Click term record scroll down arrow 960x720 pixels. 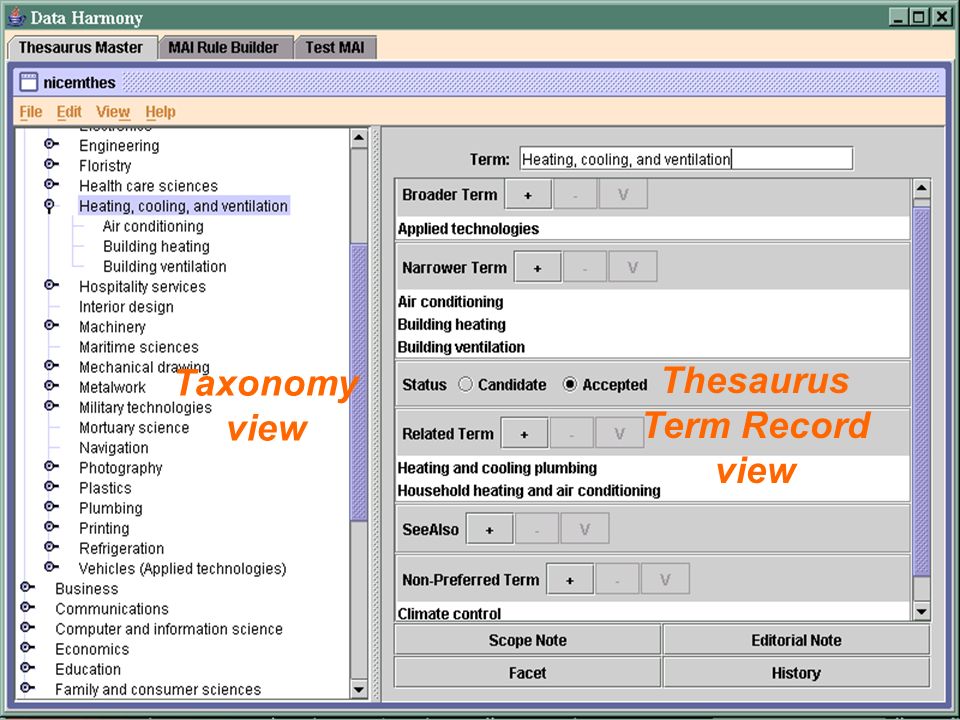(921, 611)
